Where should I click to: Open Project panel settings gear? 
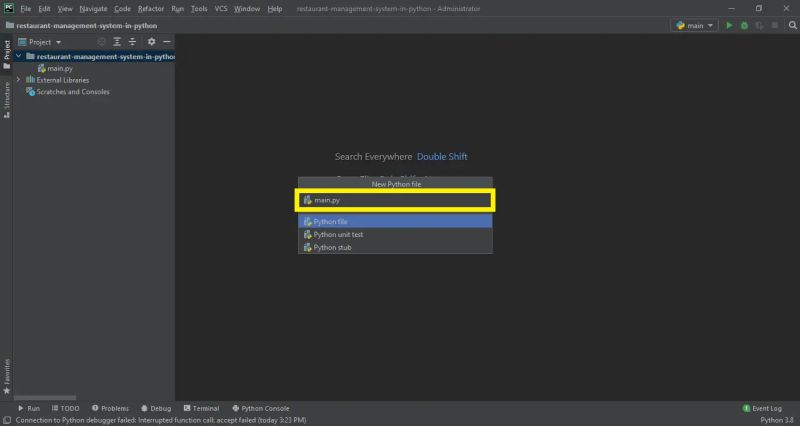[152, 42]
